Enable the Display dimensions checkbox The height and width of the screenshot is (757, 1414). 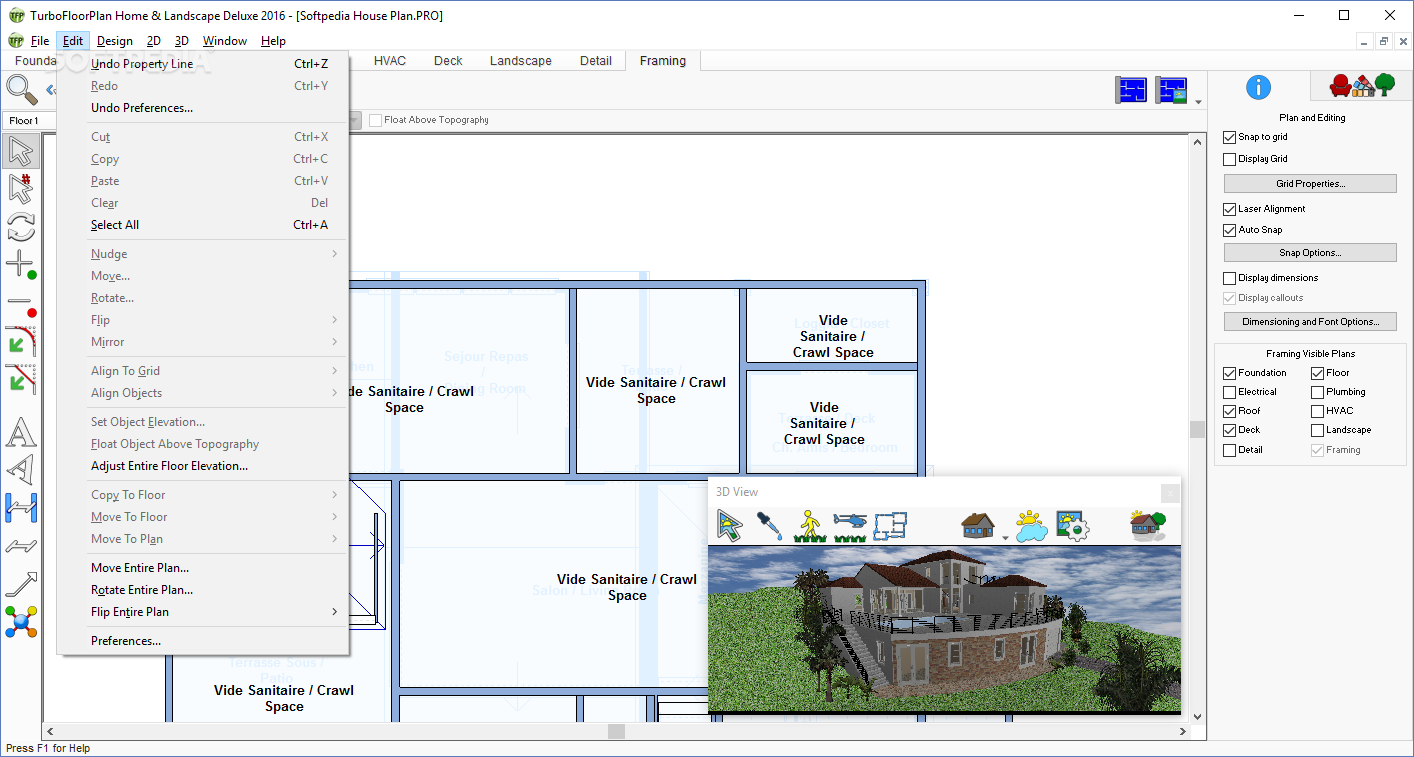(x=1230, y=278)
